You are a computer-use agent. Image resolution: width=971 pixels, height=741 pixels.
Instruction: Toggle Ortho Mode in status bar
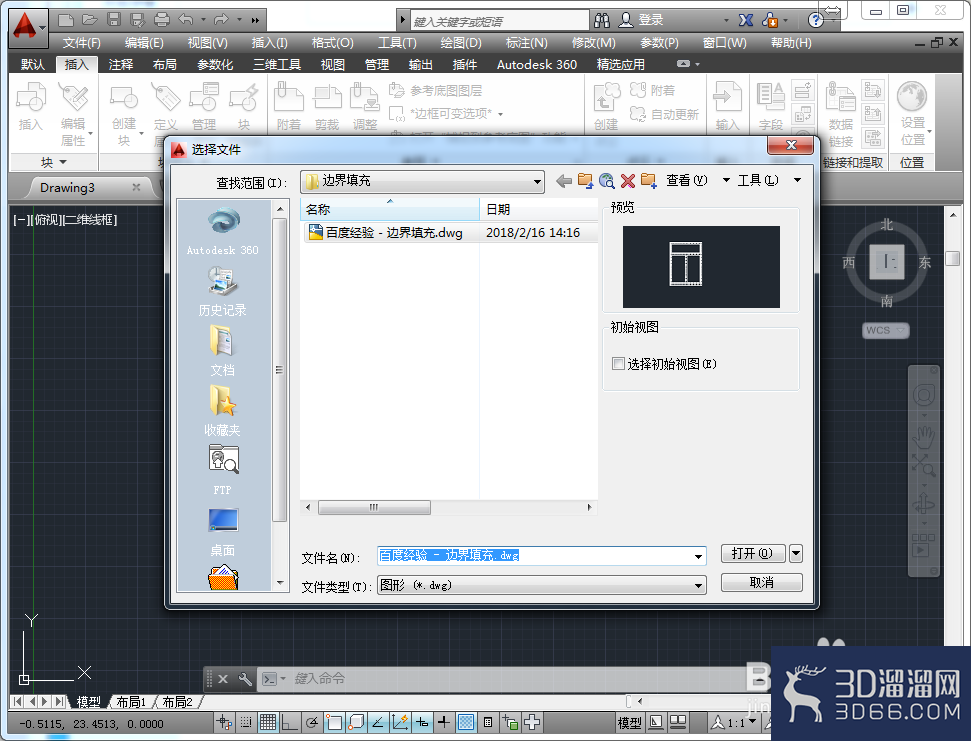(x=290, y=722)
